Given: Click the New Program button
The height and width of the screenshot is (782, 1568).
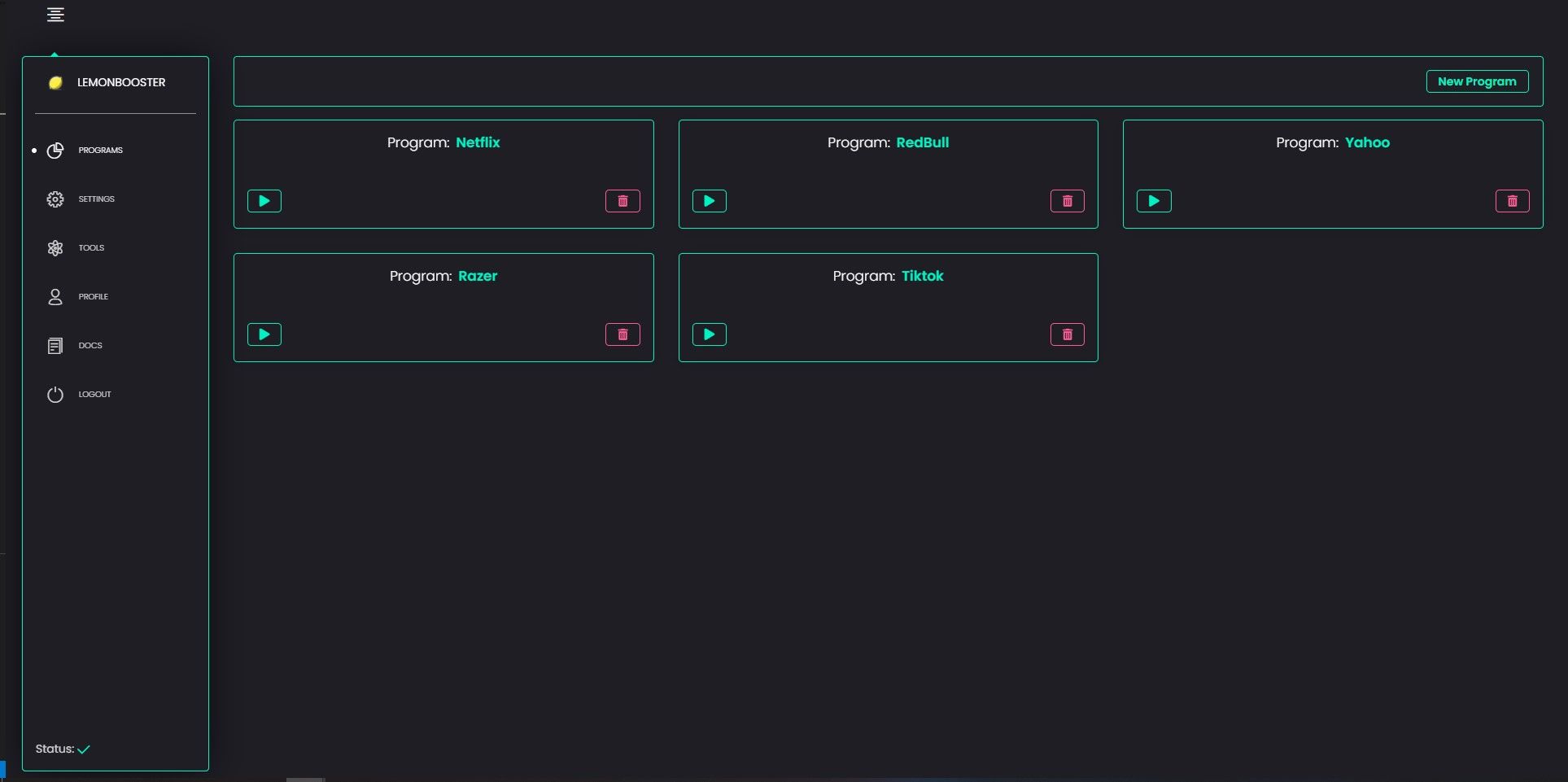Looking at the screenshot, I should [1477, 81].
